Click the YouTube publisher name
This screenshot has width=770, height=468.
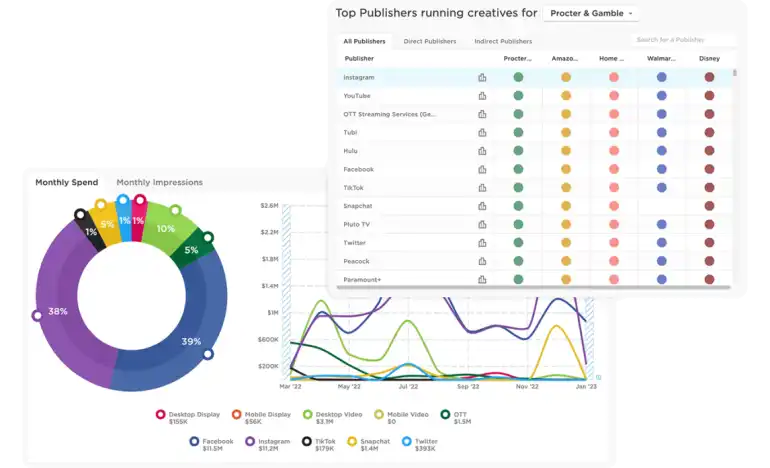(x=357, y=96)
